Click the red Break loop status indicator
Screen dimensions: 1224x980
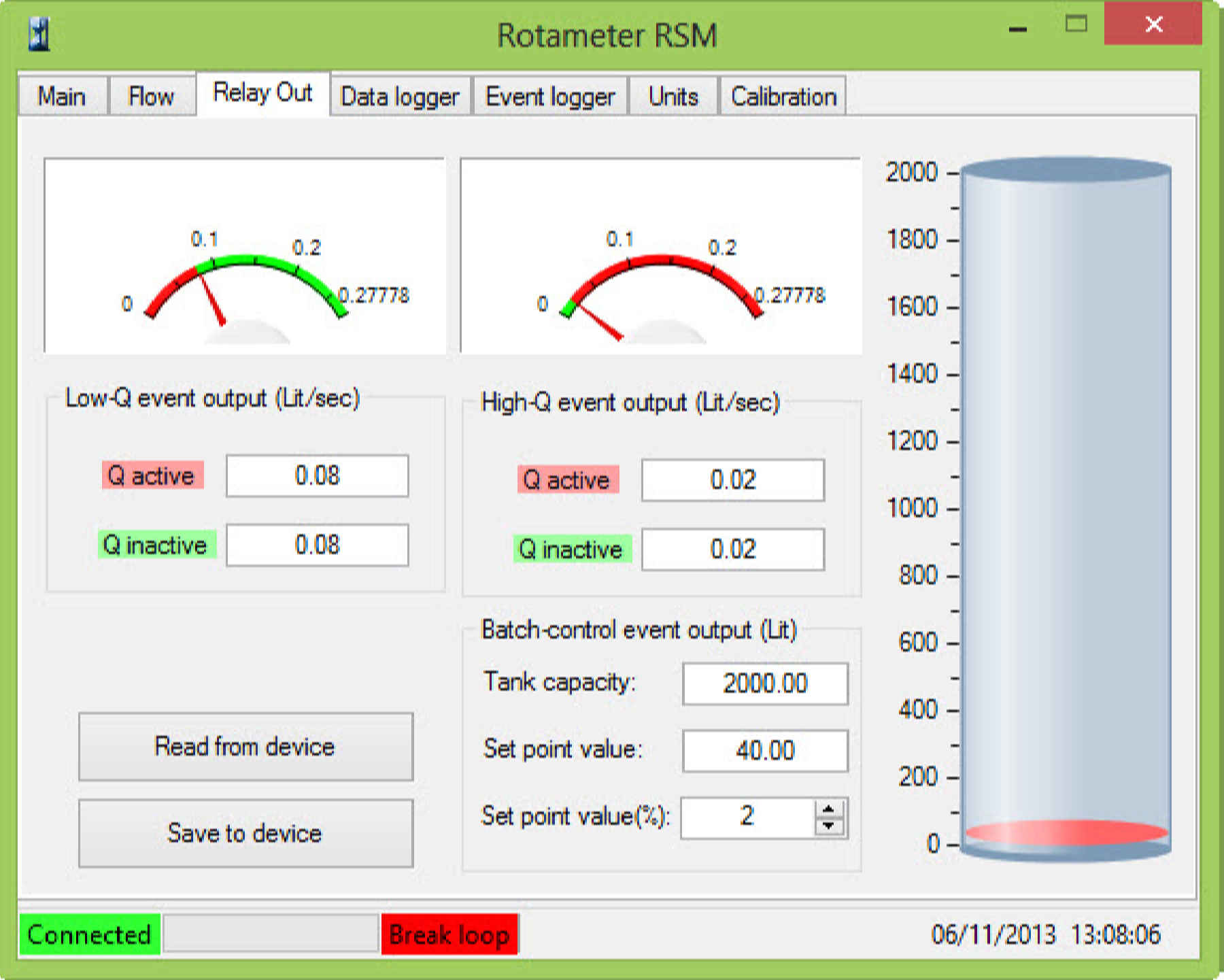pos(449,934)
